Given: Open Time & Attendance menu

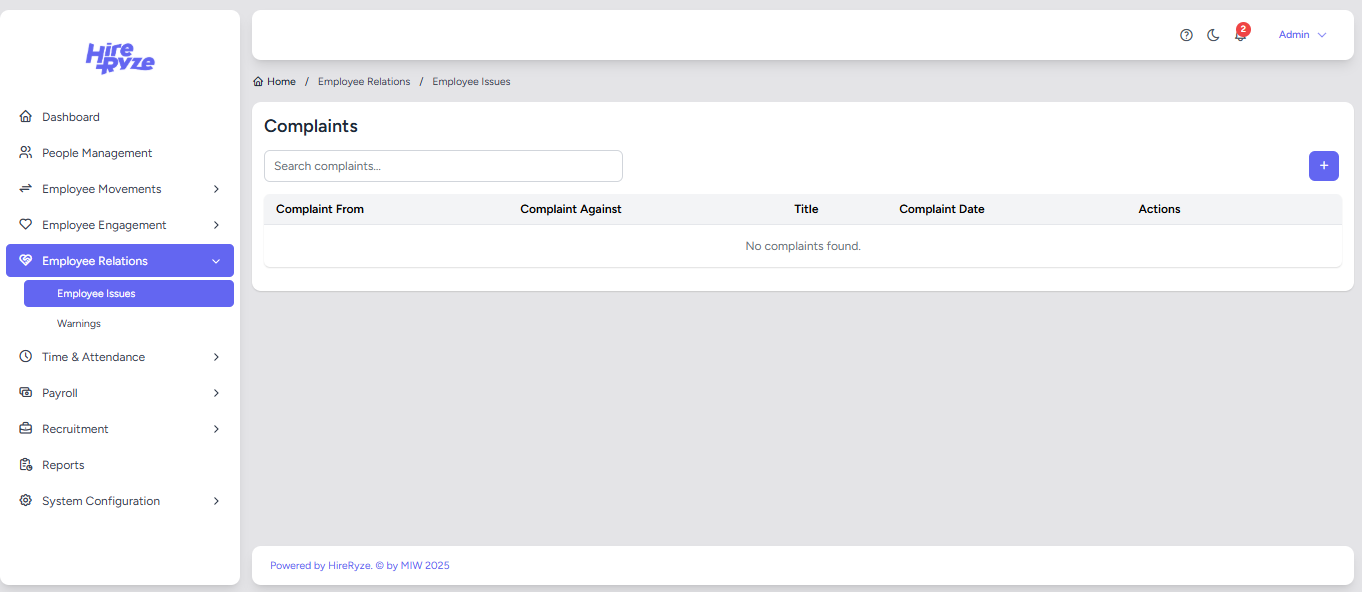Looking at the screenshot, I should [x=93, y=357].
